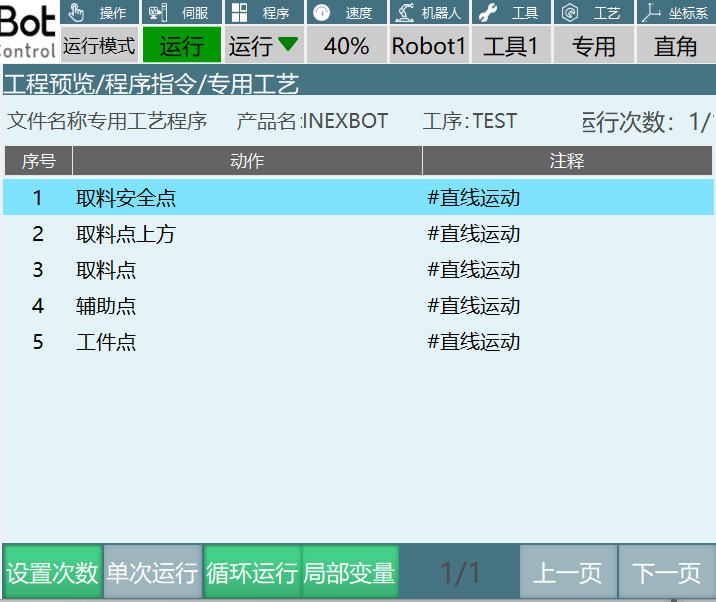Viewport: 716px width, 602px height.
Task: Start 循环运行 cycle run
Action: point(251,573)
